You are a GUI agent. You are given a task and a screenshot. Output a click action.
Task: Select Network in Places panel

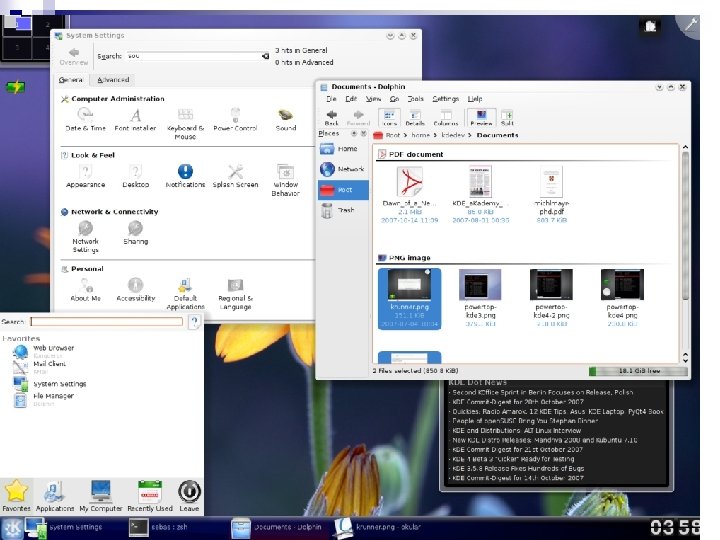tap(343, 169)
